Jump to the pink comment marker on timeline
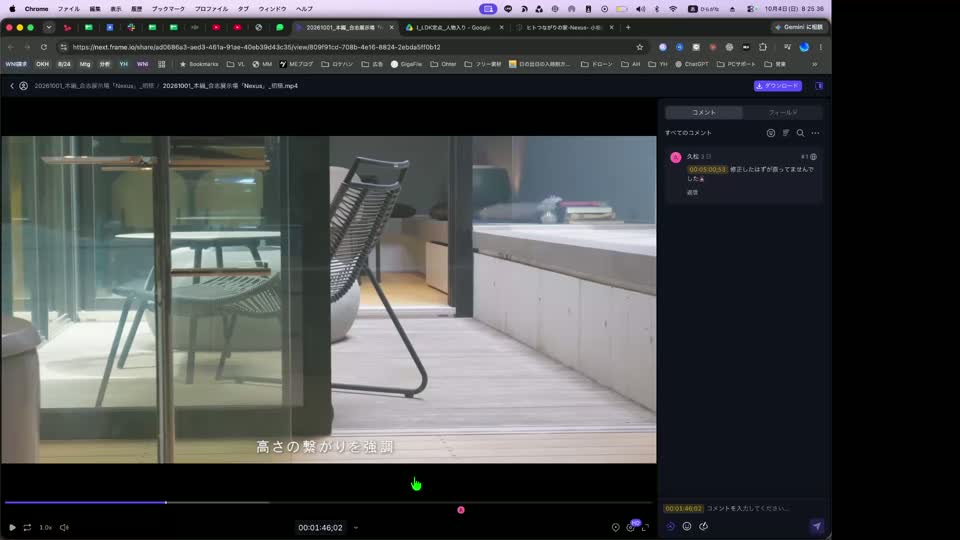Screen dimensions: 960x540 point(461,510)
